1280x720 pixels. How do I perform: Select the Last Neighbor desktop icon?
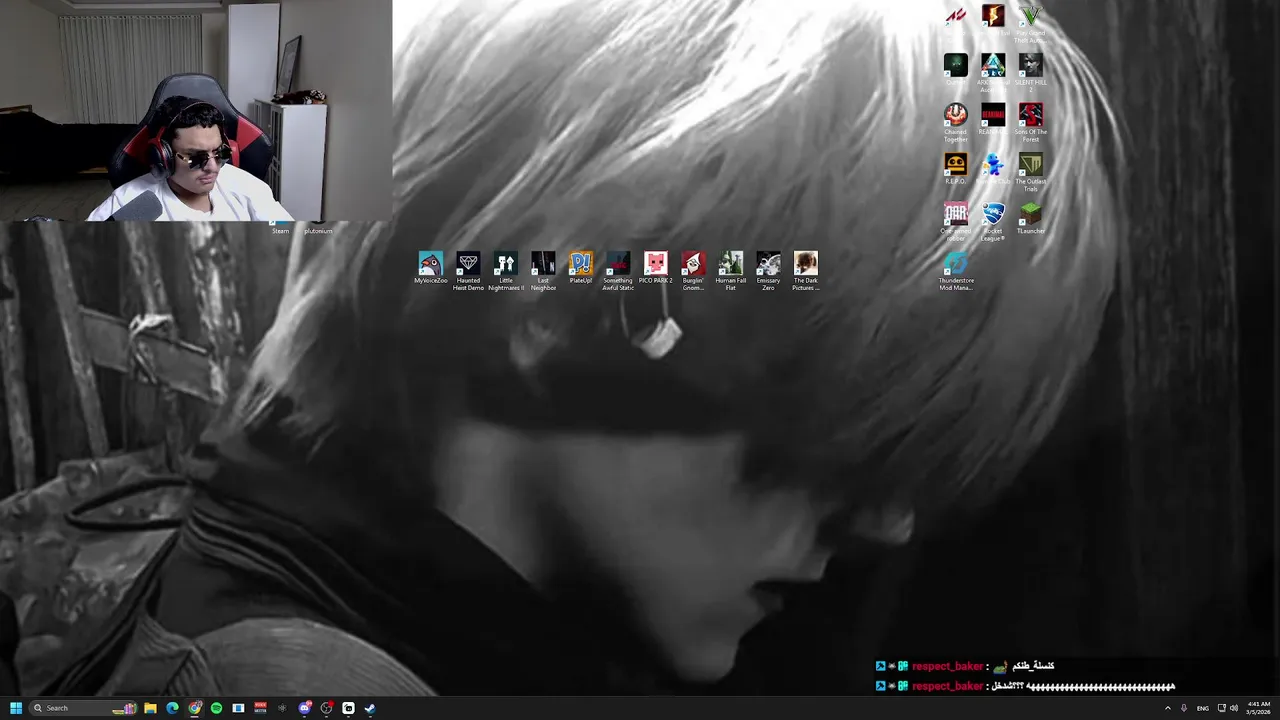(x=543, y=270)
